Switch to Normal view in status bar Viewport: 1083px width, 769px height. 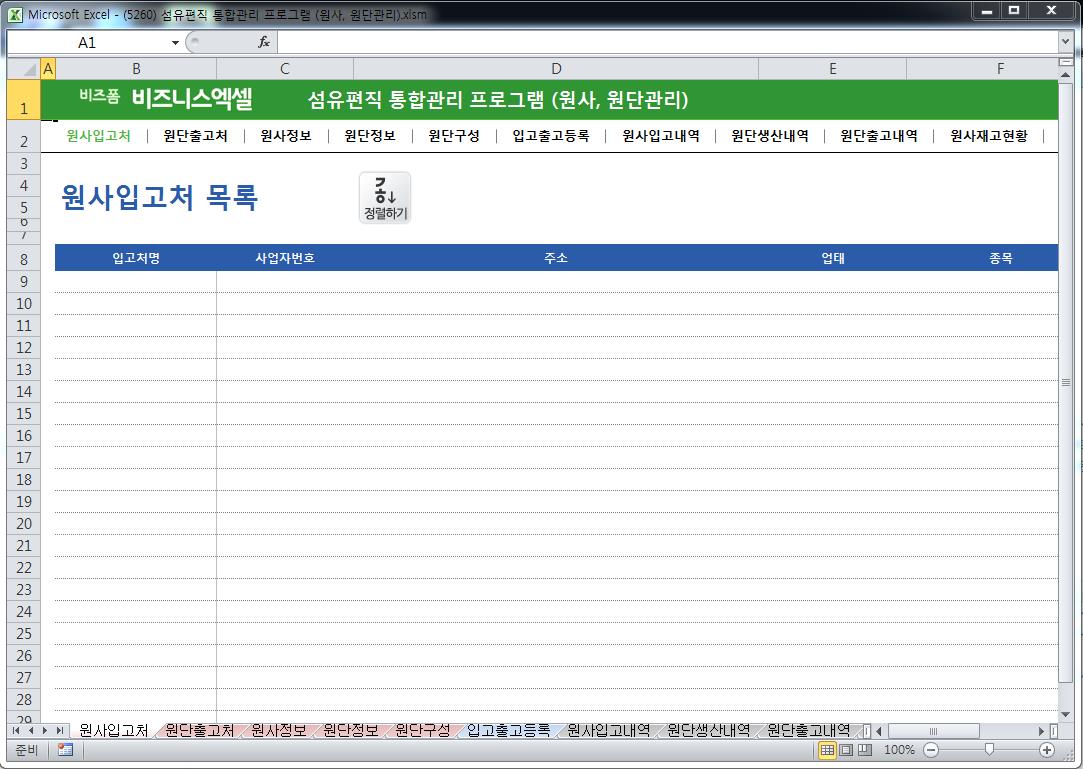tap(827, 750)
